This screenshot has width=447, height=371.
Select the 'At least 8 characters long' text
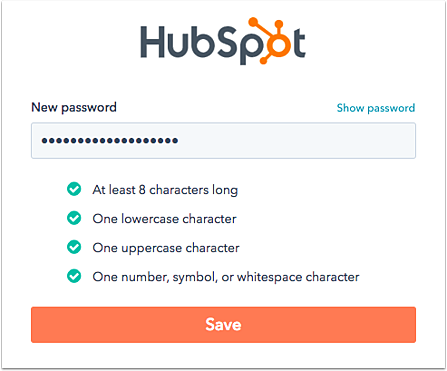coord(165,190)
